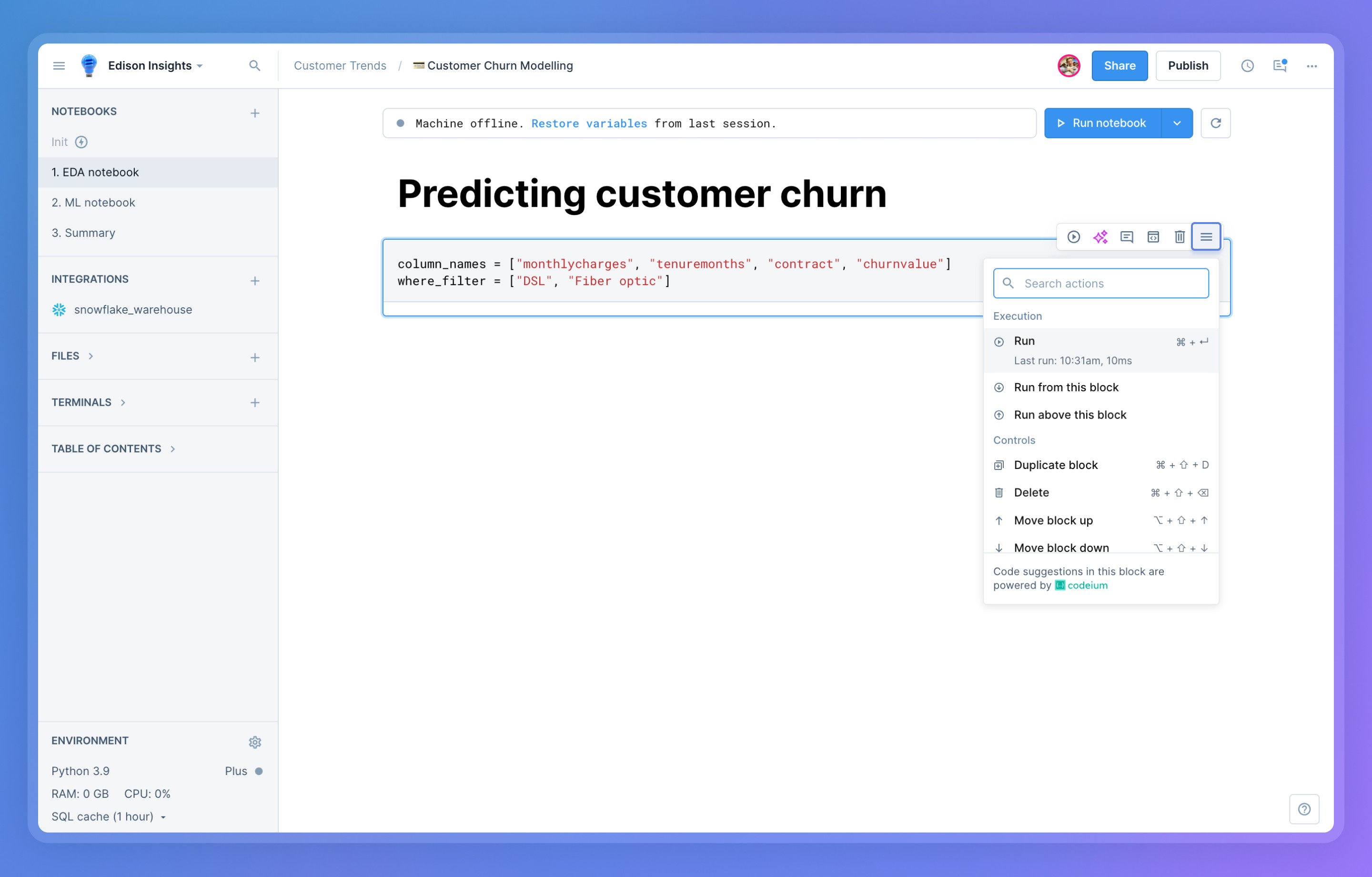This screenshot has width=1372, height=877.
Task: Delete block via trash toolbar icon
Action: coord(1180,236)
